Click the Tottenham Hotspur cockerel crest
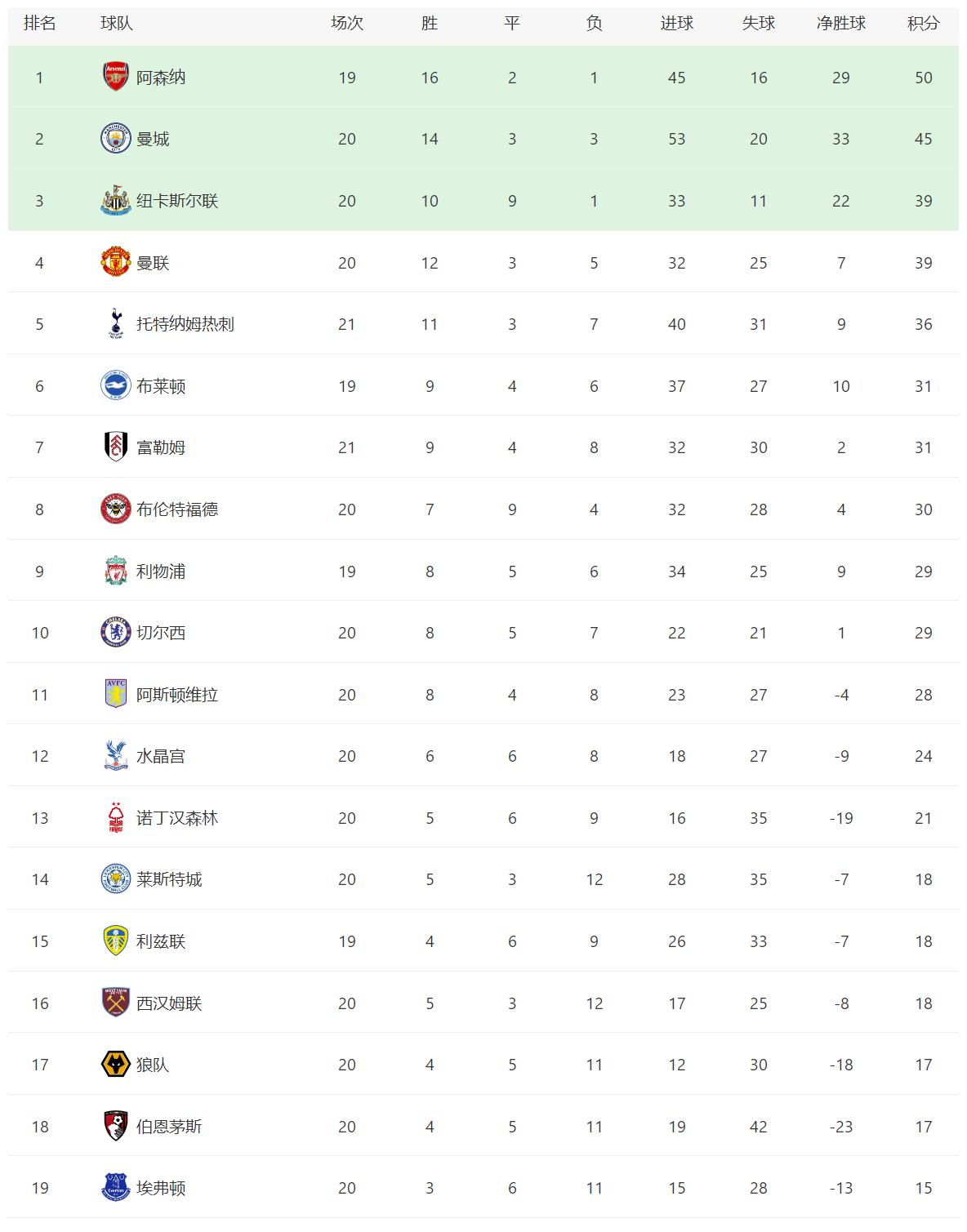This screenshot has height=1232, width=967. pos(115,324)
